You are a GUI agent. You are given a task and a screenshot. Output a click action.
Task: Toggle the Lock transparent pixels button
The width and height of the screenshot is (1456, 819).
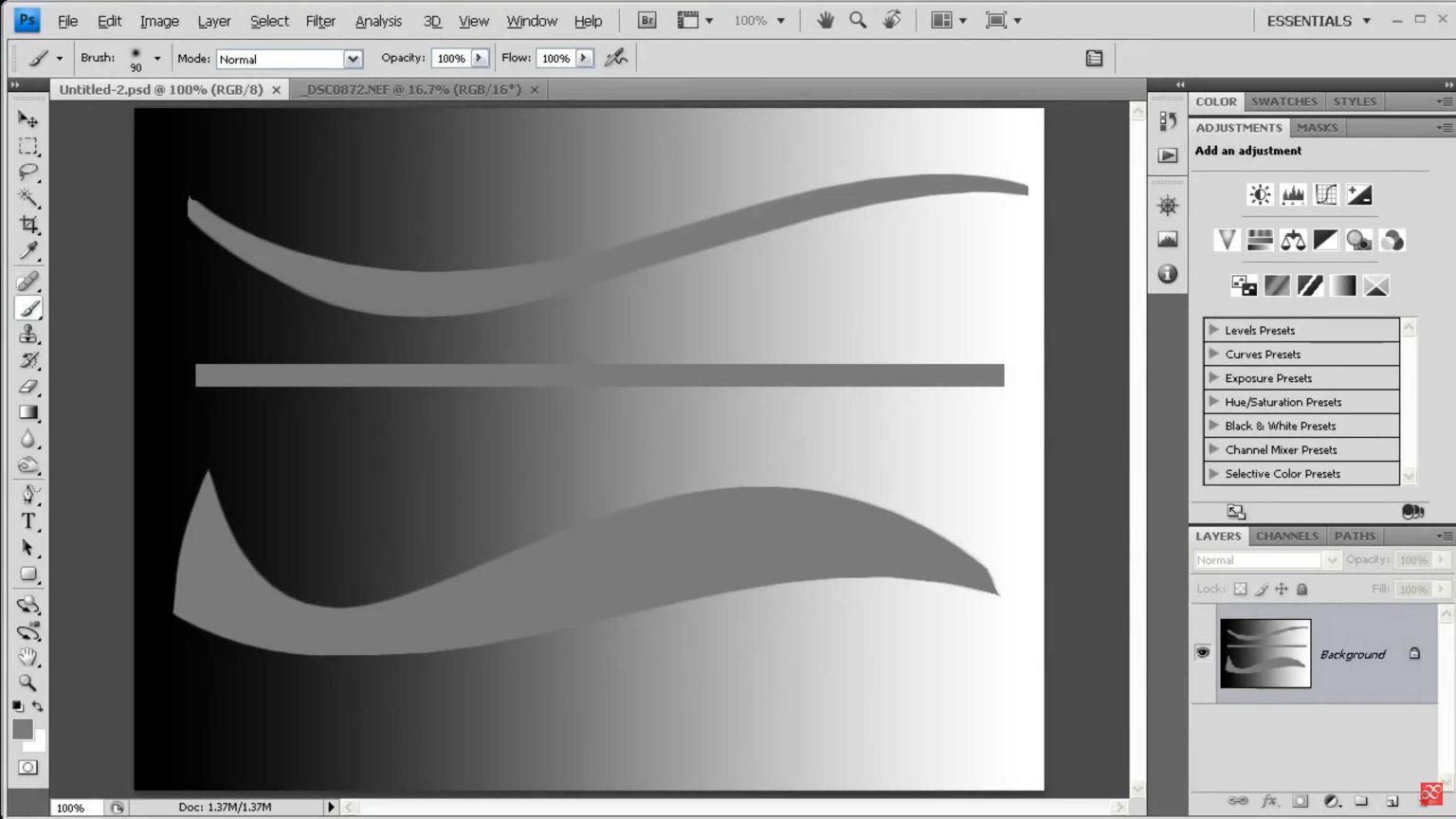coord(1241,589)
